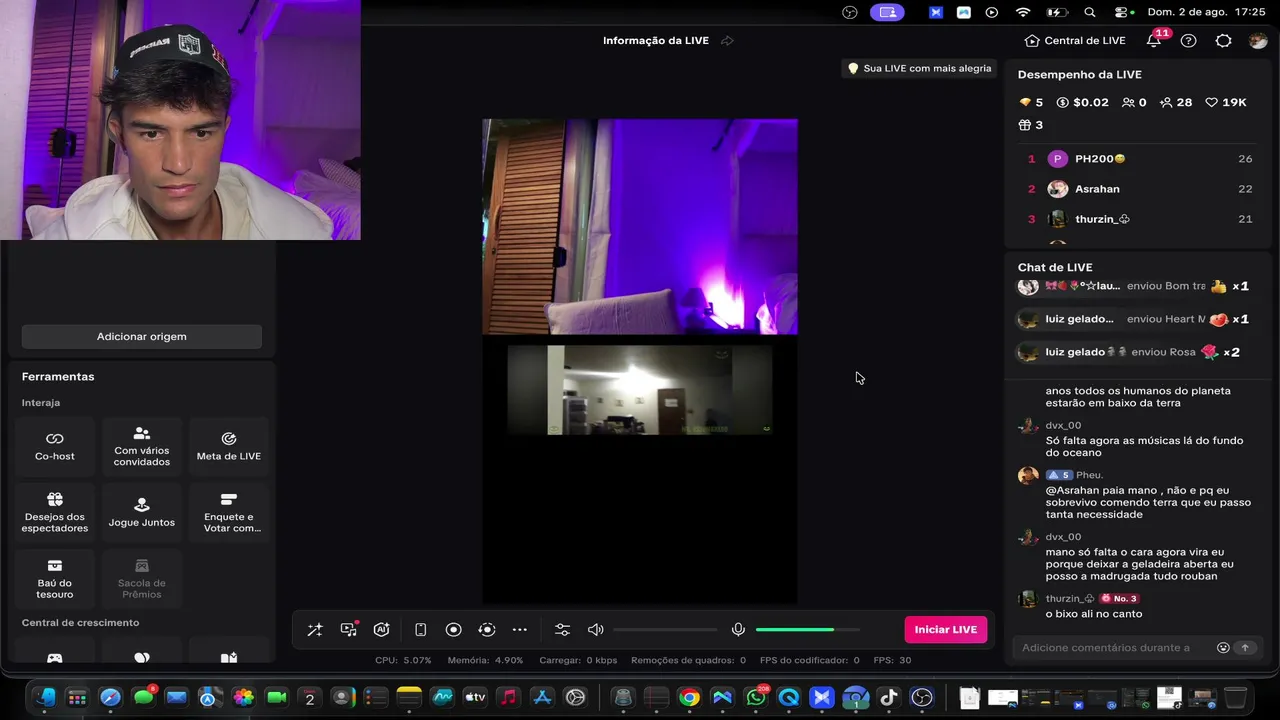Open the Wi-Fi menu in menu bar
Viewport: 1280px width, 720px height.
pyautogui.click(x=1023, y=12)
